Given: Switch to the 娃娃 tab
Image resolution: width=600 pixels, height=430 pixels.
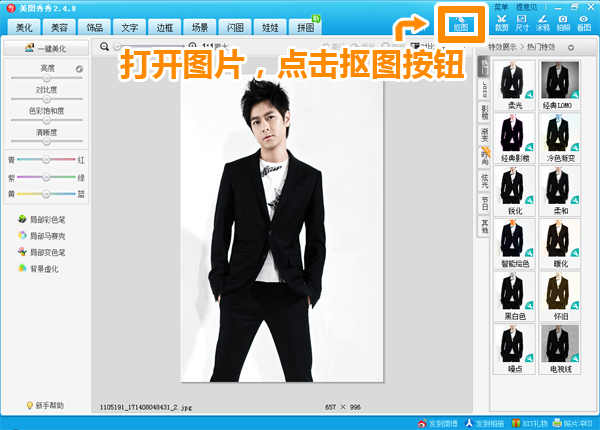Looking at the screenshot, I should 271,28.
